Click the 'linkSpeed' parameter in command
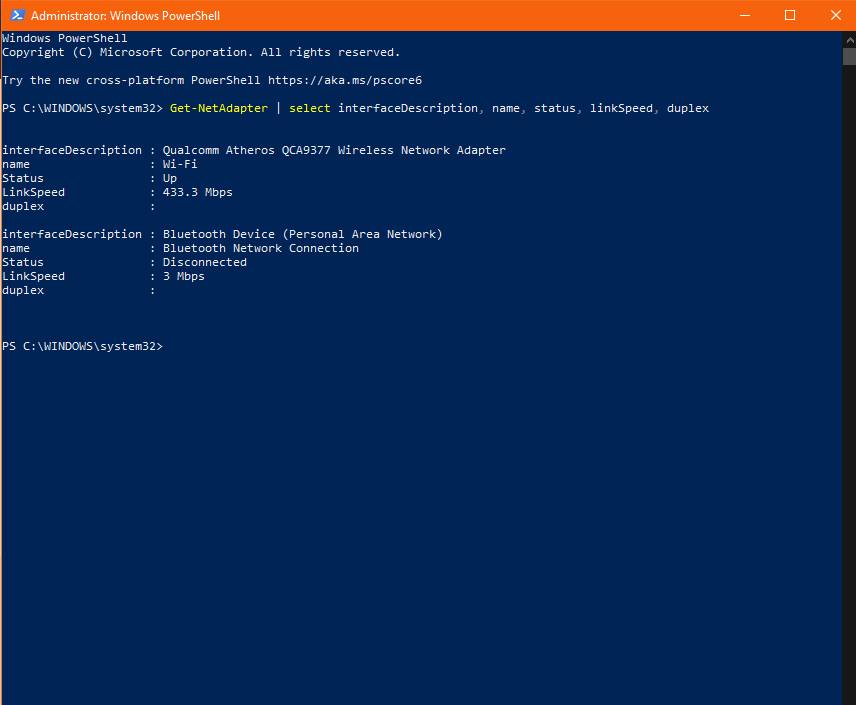856x705 pixels. click(621, 108)
